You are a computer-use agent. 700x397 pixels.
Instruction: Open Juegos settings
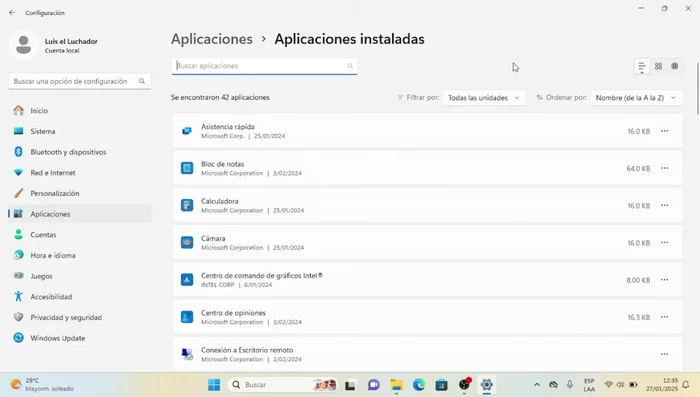pyautogui.click(x=80, y=276)
